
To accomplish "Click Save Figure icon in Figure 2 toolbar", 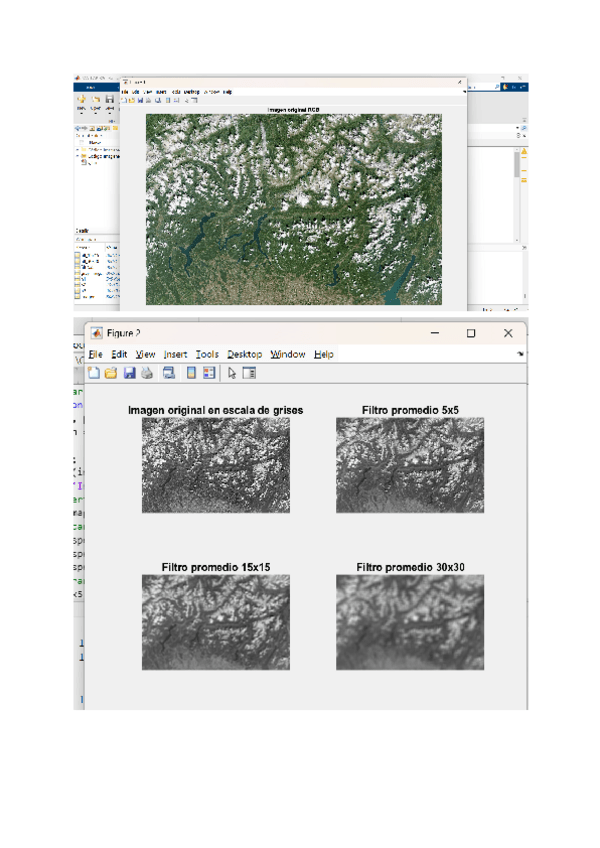I will point(129,373).
